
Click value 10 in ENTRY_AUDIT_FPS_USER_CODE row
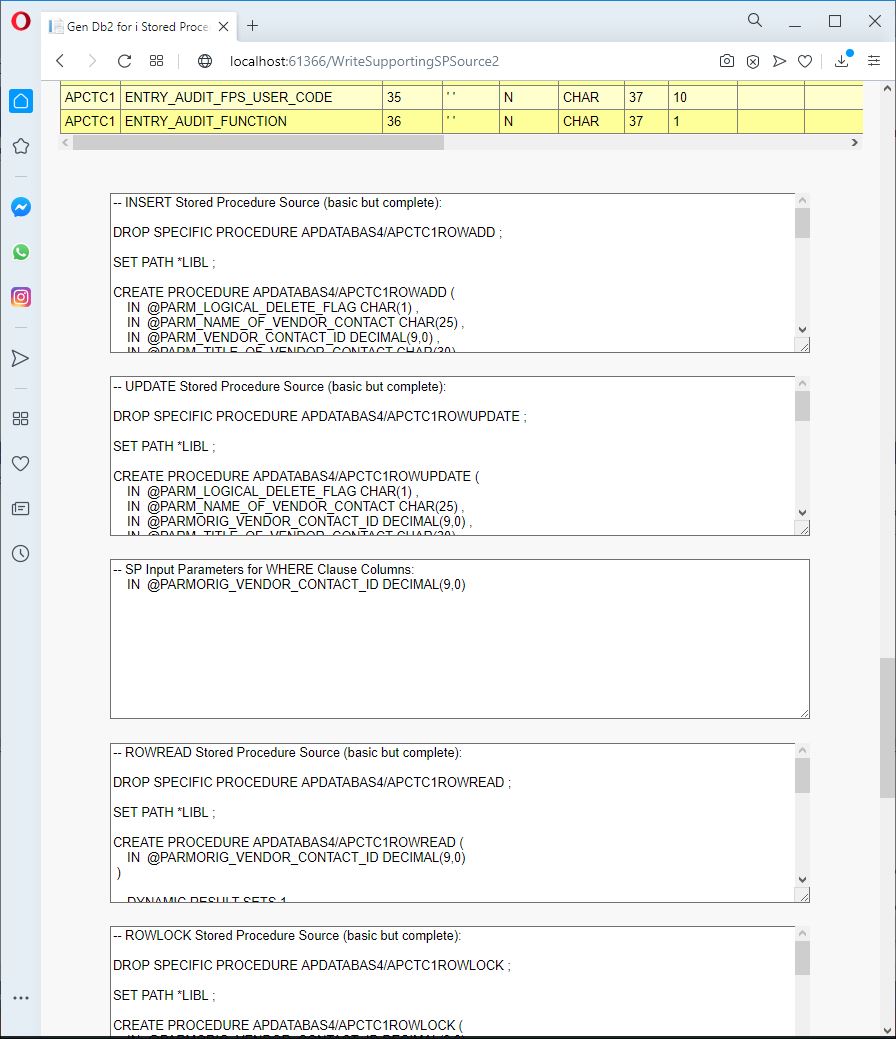[x=702, y=97]
